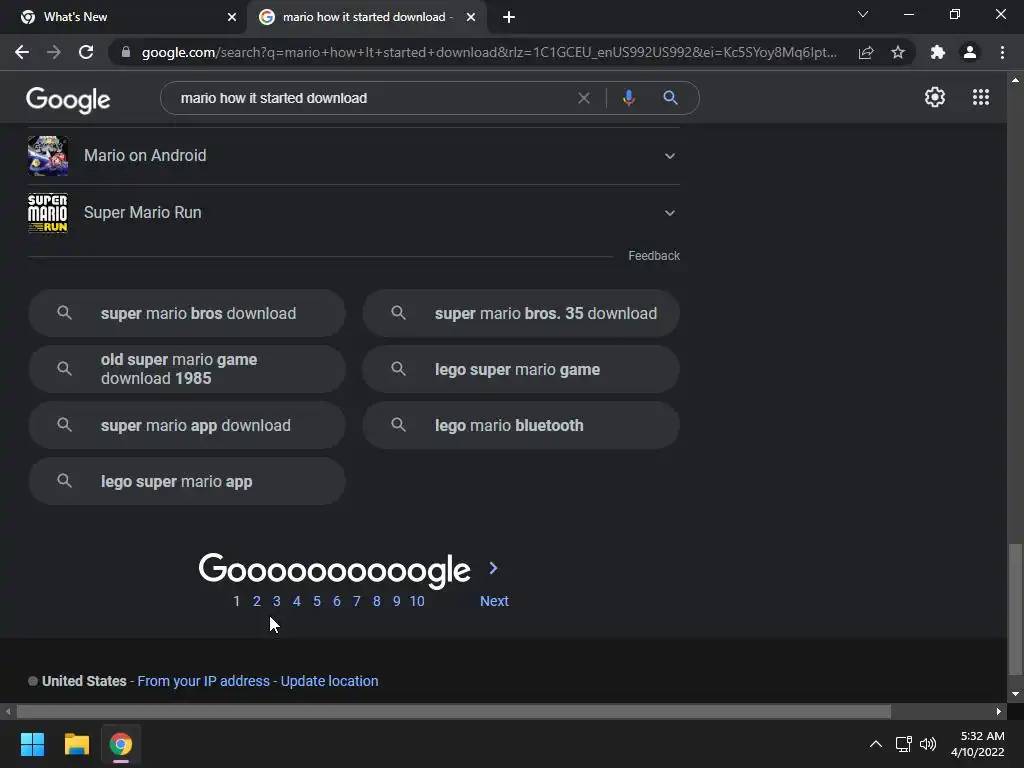Click the Update location link

(329, 681)
